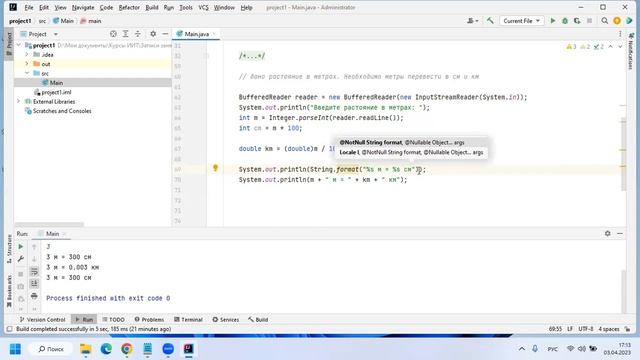Select the Main tab in Run panel
The image size is (640, 360).
pyautogui.click(x=52, y=233)
